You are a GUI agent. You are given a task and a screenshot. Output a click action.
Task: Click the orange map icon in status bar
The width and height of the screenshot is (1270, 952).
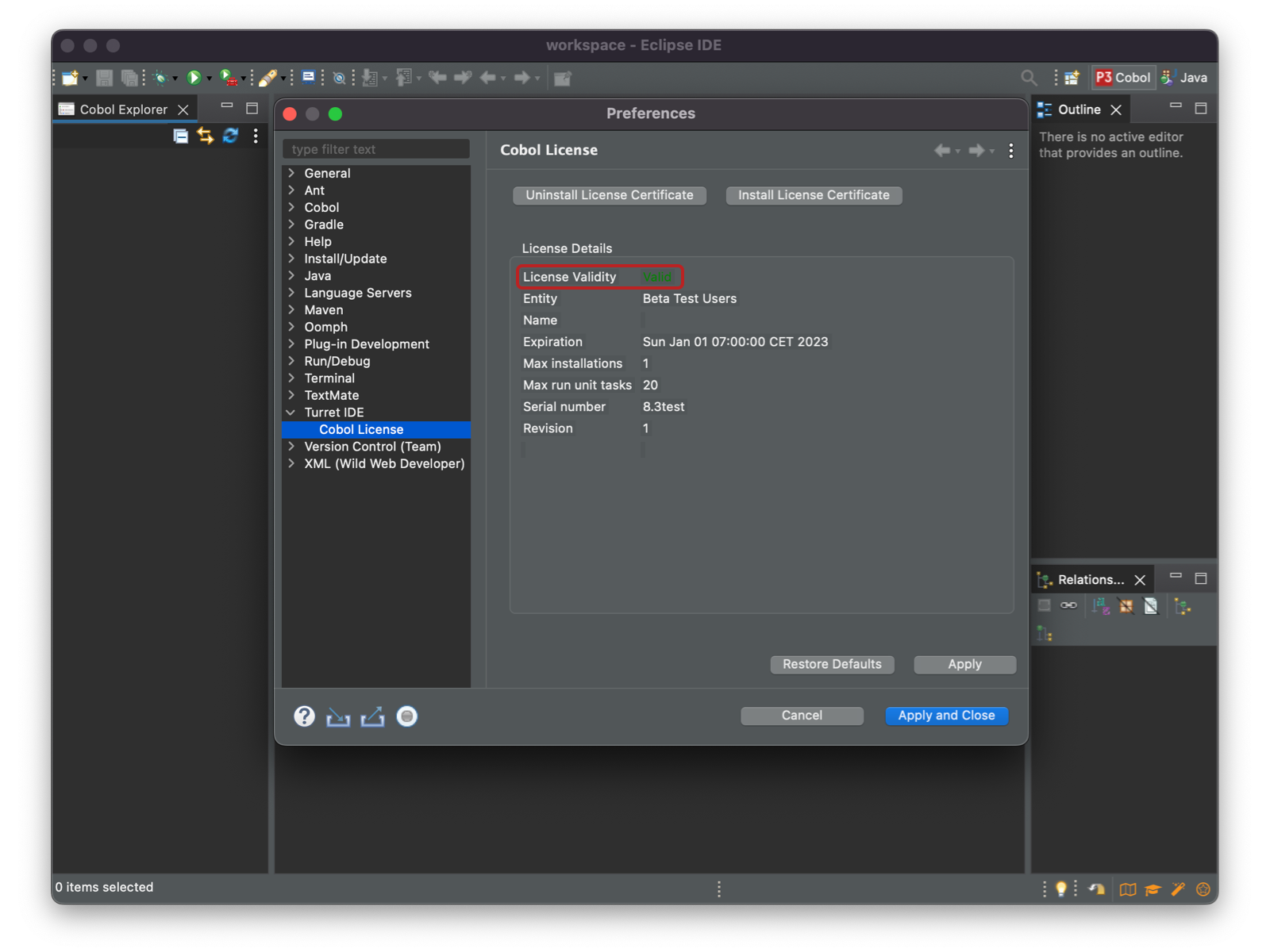point(1128,889)
